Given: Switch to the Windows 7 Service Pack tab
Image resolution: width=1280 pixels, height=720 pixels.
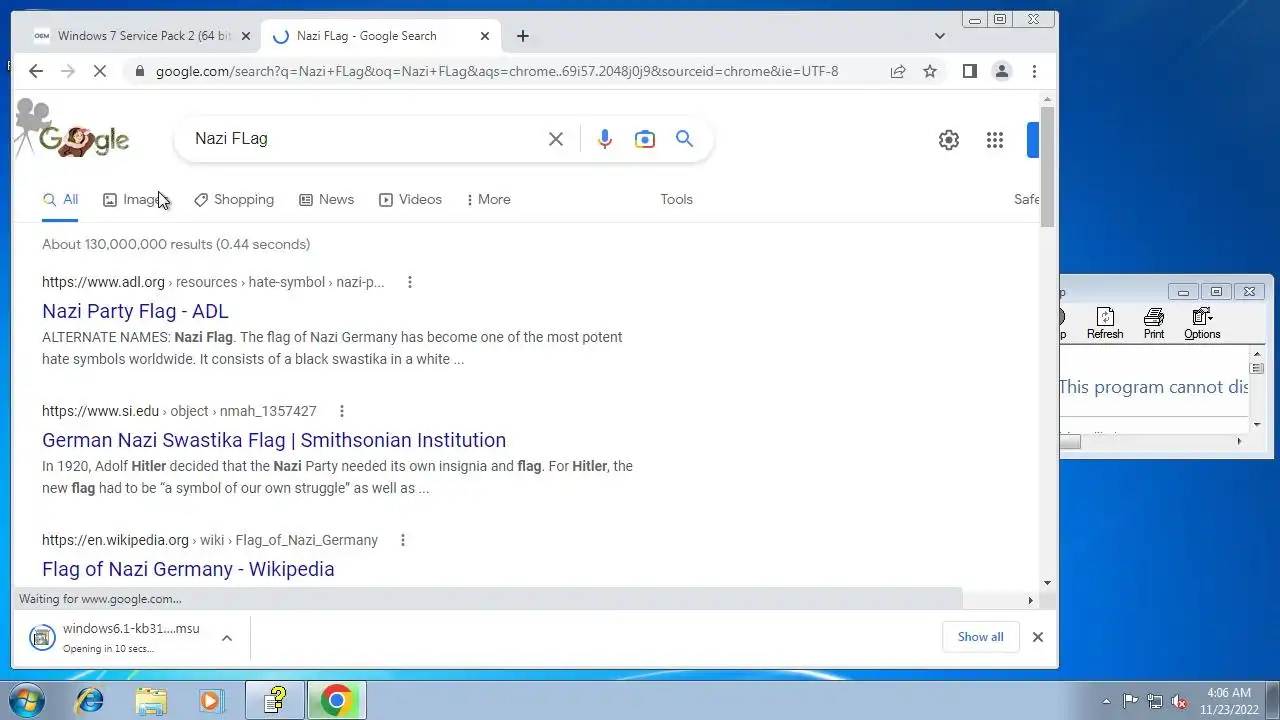Looking at the screenshot, I should pyautogui.click(x=143, y=36).
